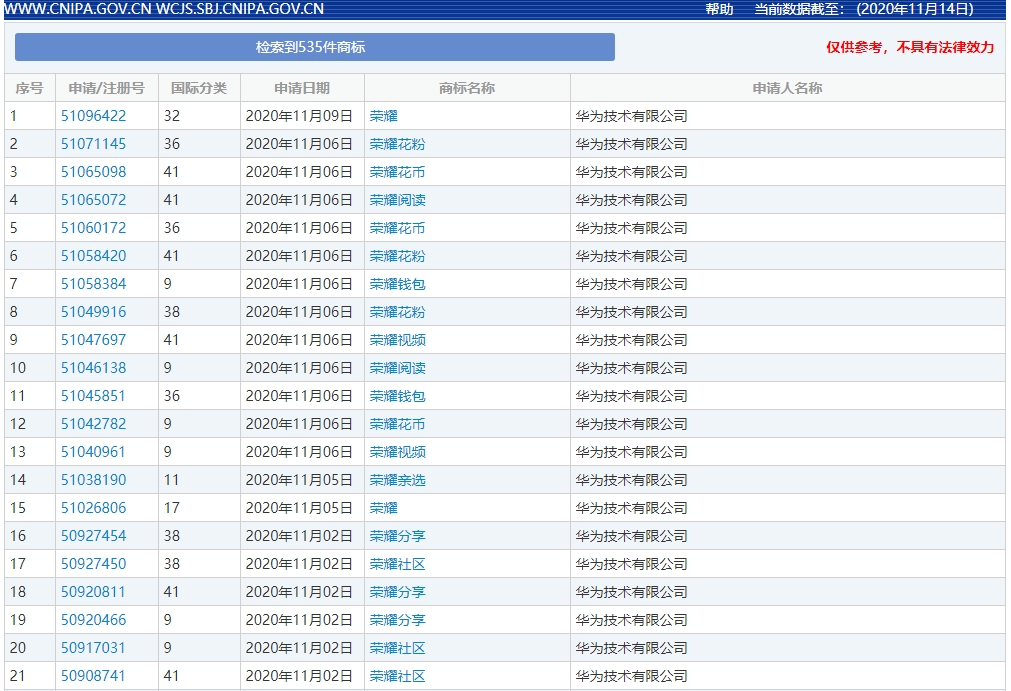The height and width of the screenshot is (691, 1011).
Task: Select date 2020年11月05日 in row 14
Action: [x=299, y=480]
